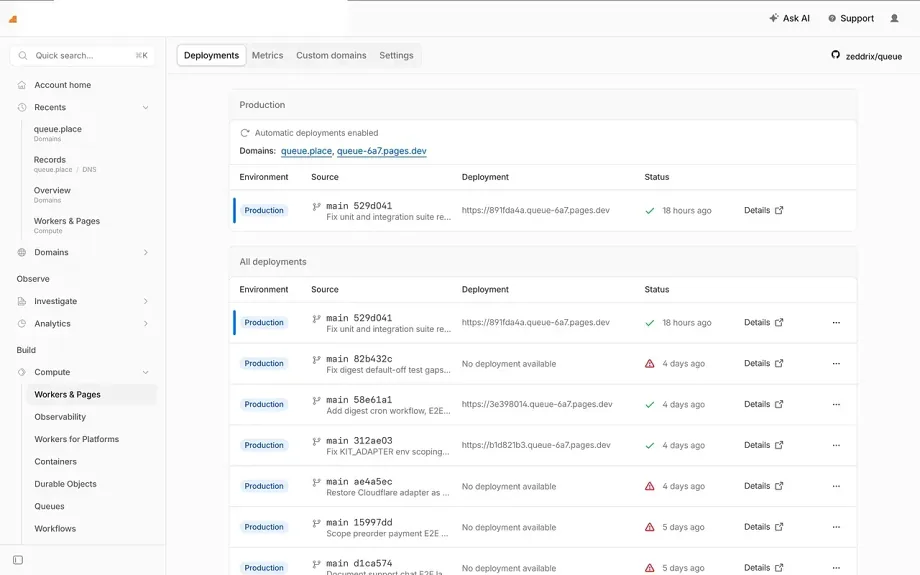Click the Ask AI button
Image resolution: width=920 pixels, height=575 pixels.
tap(789, 18)
